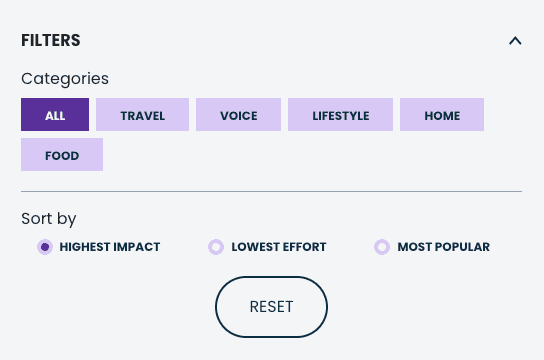Click the FILTERS heading text
The height and width of the screenshot is (360, 544).
click(x=51, y=40)
